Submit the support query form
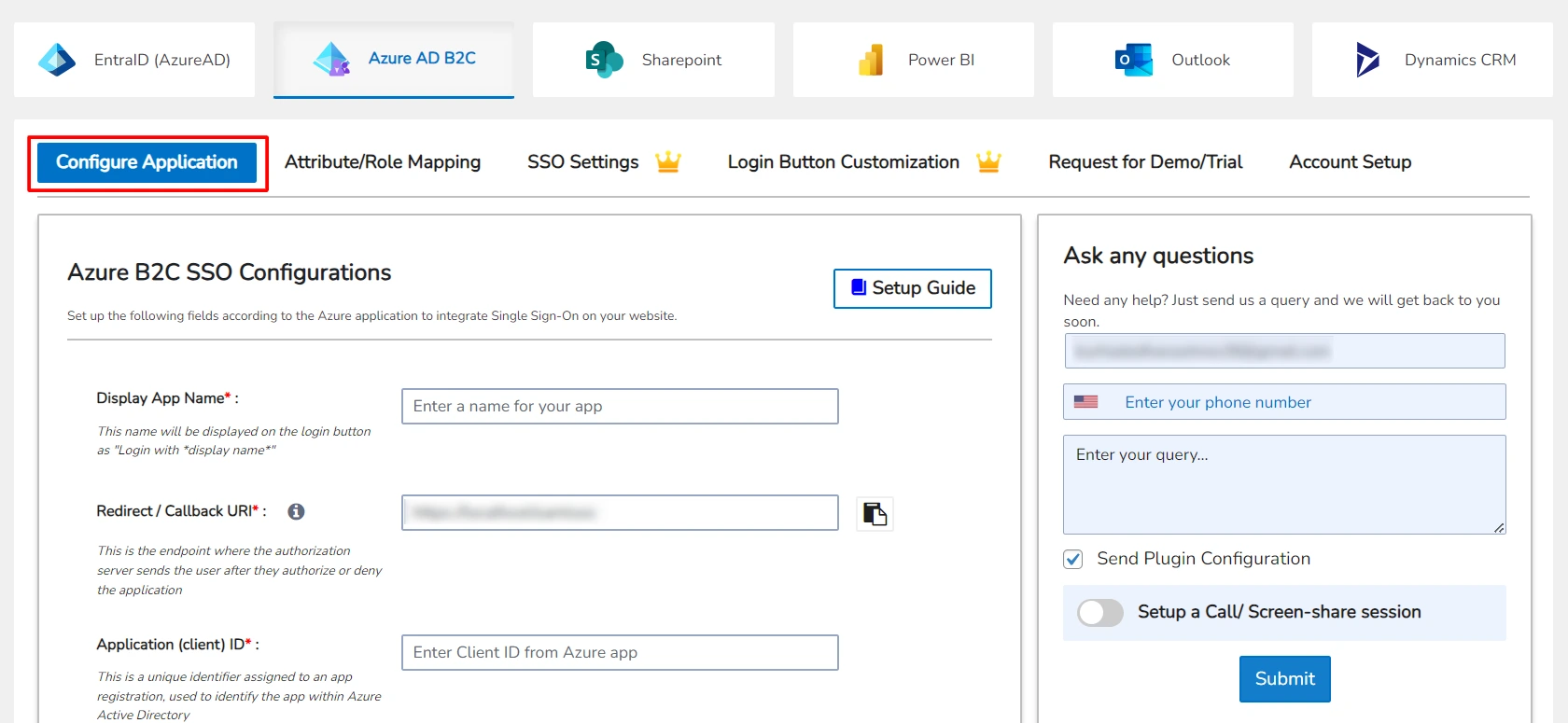The height and width of the screenshot is (723, 1568). click(x=1284, y=679)
